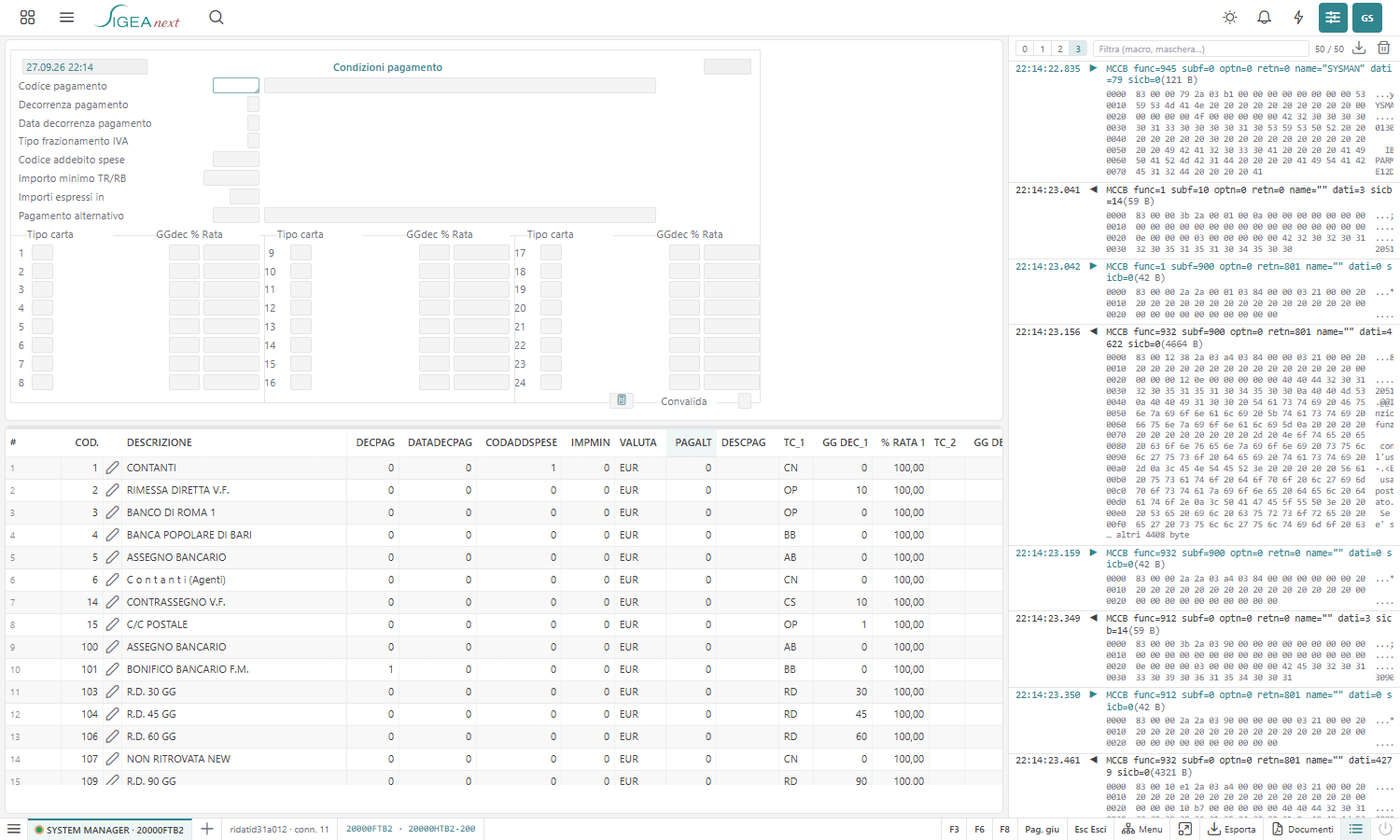Click the COD. column header

coord(87,442)
